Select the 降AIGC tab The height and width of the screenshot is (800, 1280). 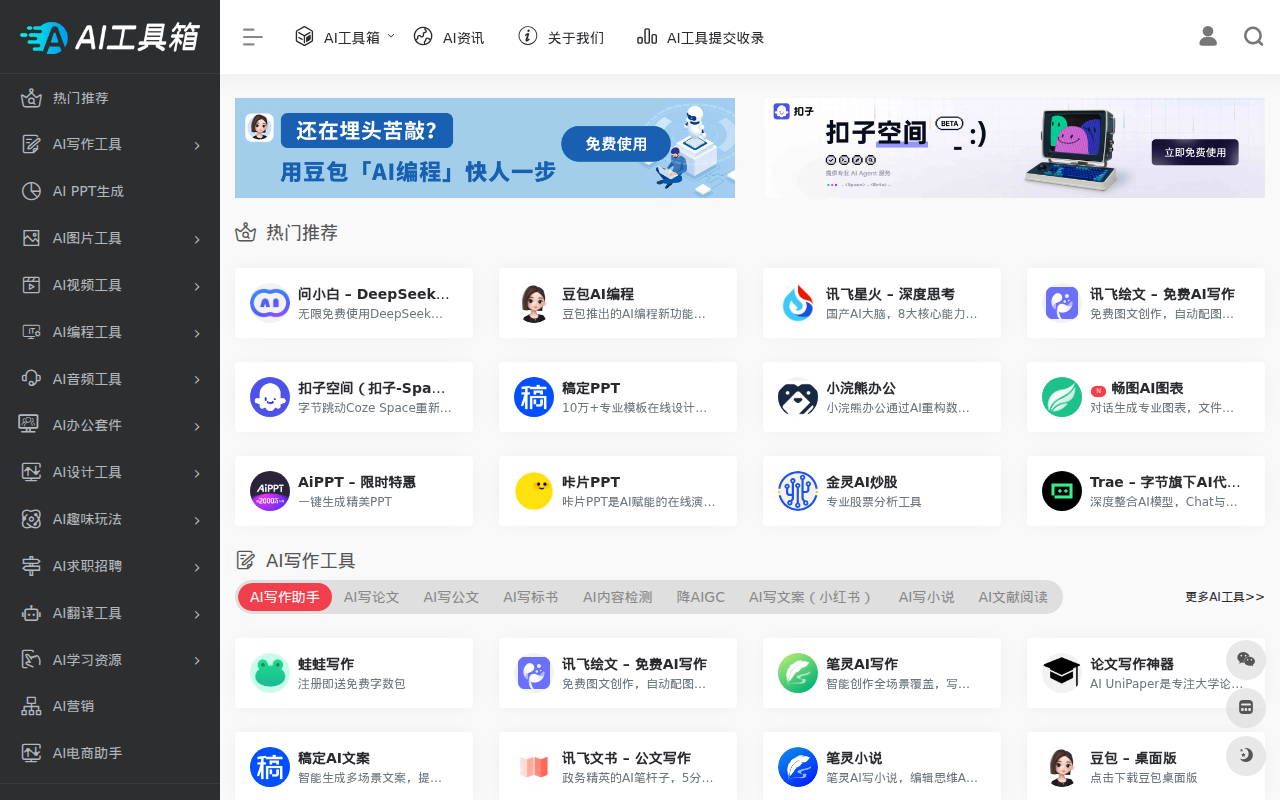point(700,597)
